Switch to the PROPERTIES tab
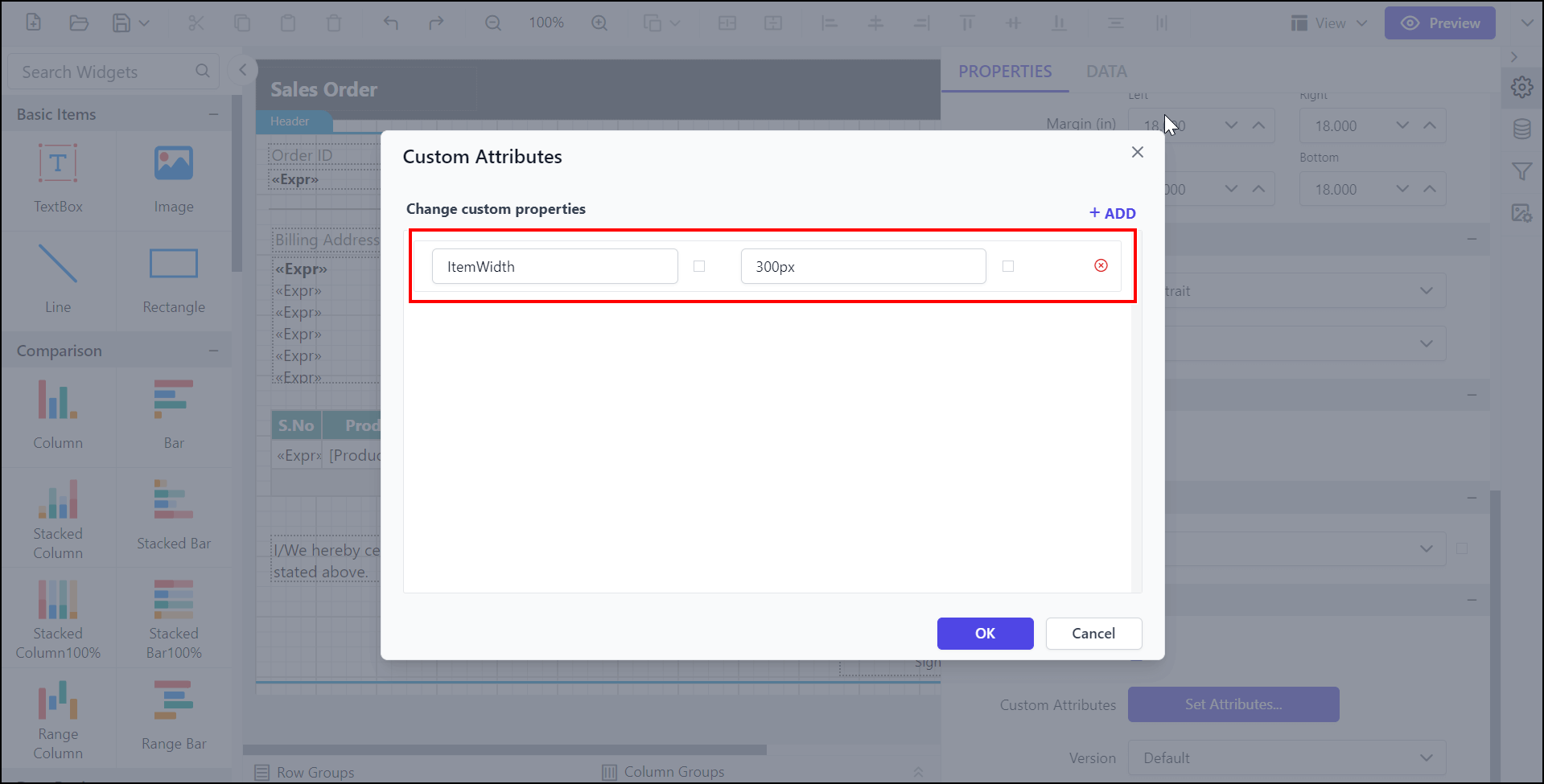Viewport: 1544px width, 784px height. (1005, 71)
